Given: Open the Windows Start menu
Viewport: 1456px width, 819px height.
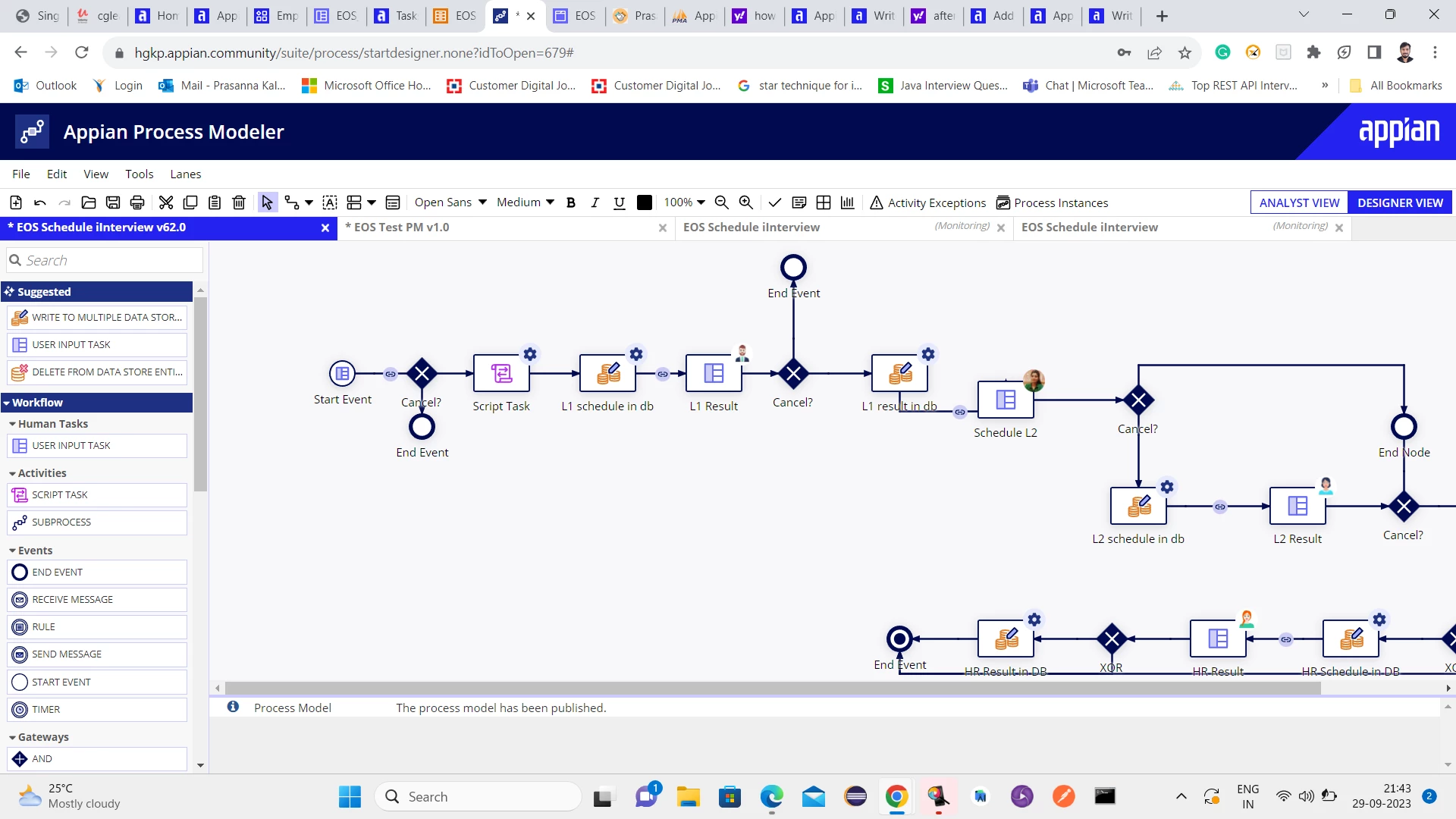Looking at the screenshot, I should (x=350, y=796).
